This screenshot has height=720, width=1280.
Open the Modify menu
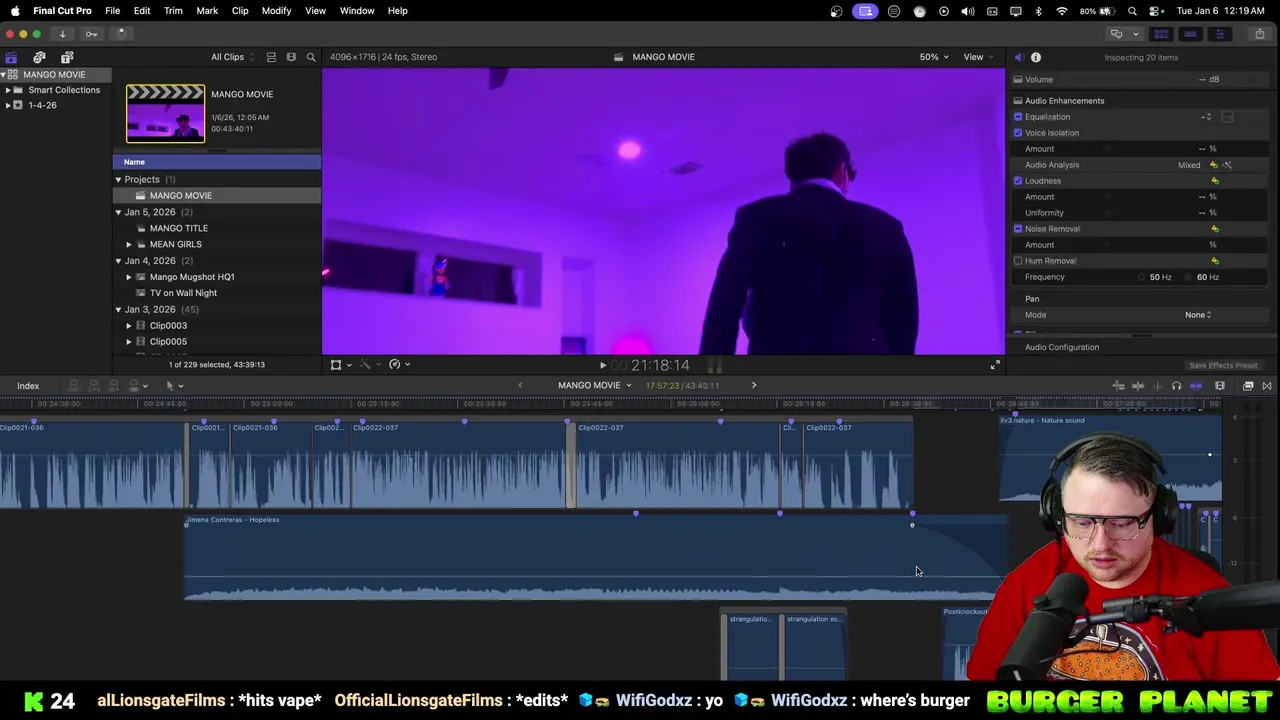tap(276, 11)
